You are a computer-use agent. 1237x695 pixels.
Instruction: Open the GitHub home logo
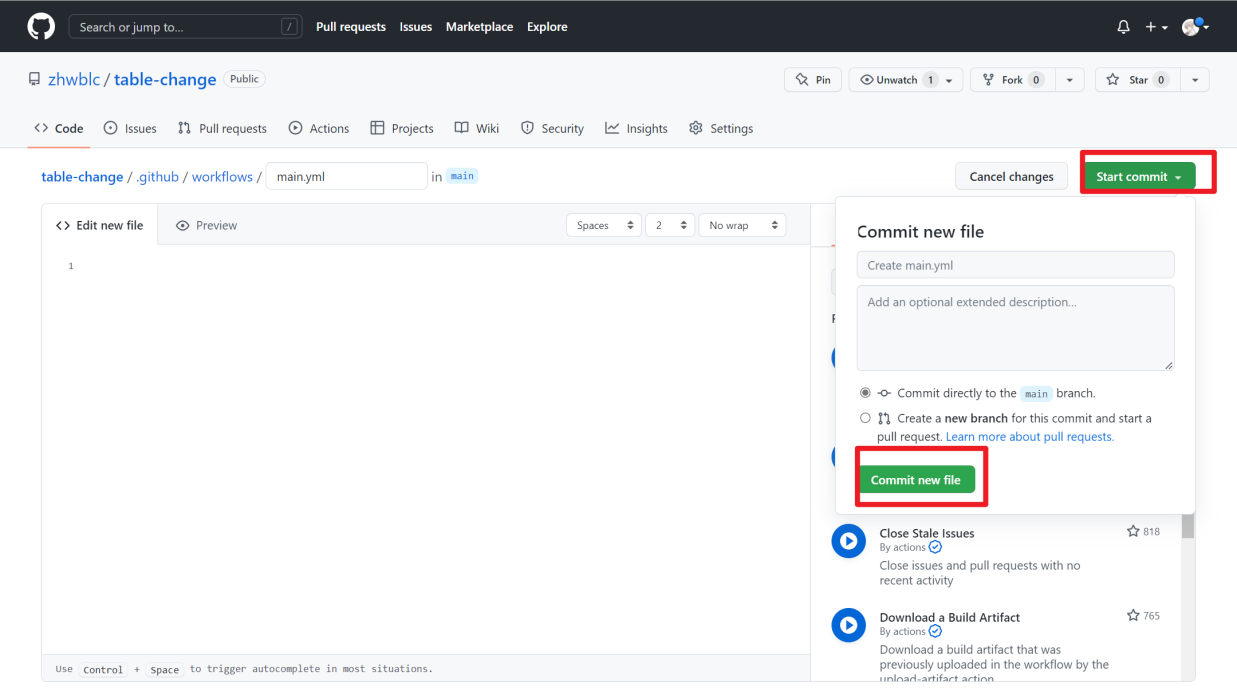click(41, 27)
